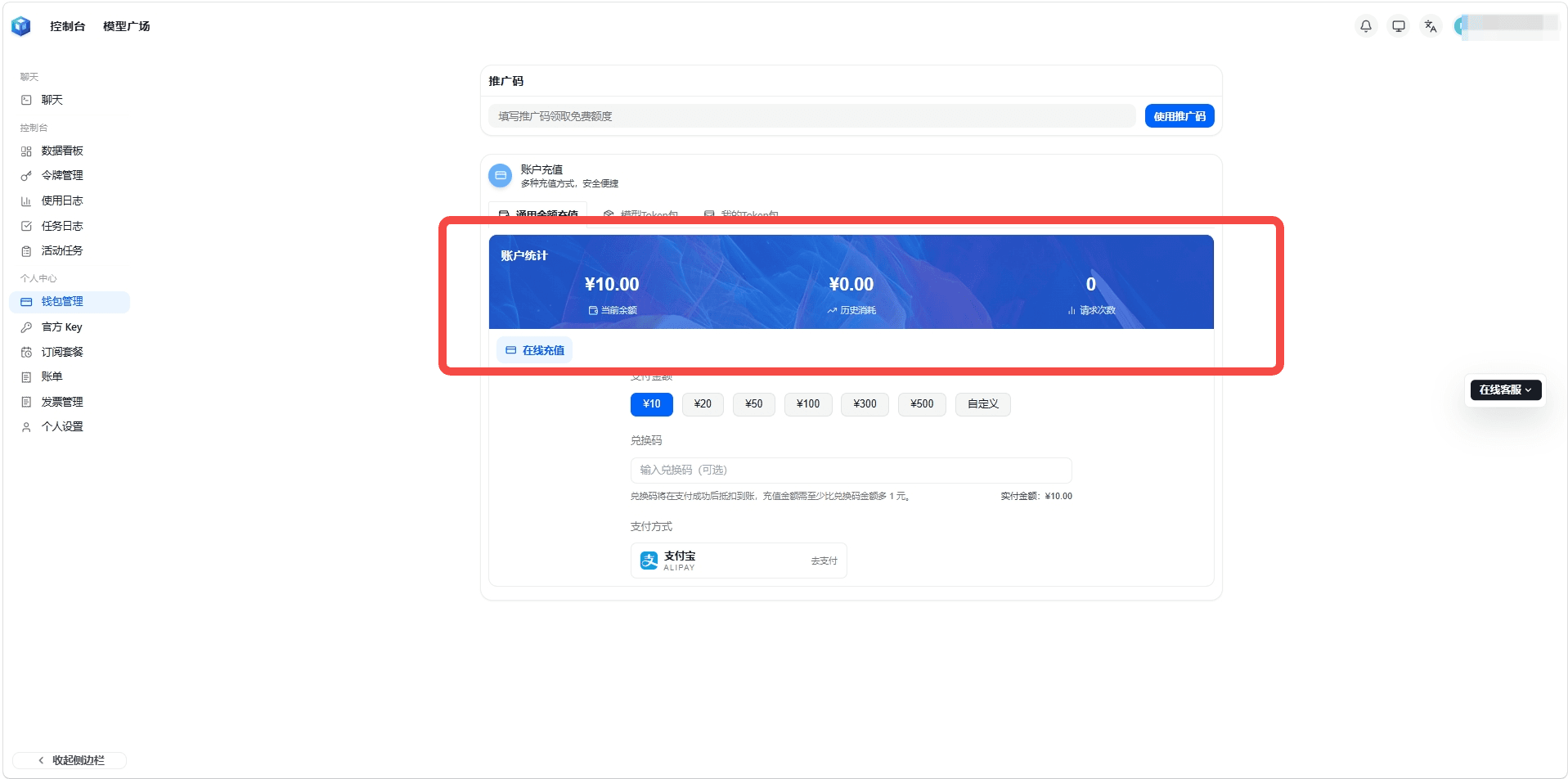The width and height of the screenshot is (1568, 779).
Task: Click the wallet card icon beside 钱包管理
Action: pyautogui.click(x=26, y=302)
